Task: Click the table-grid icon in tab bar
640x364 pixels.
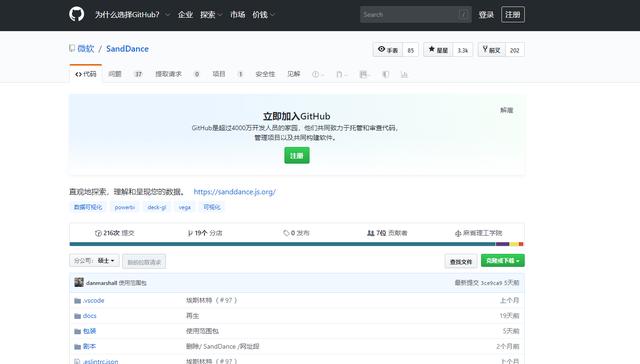Action: (364, 74)
